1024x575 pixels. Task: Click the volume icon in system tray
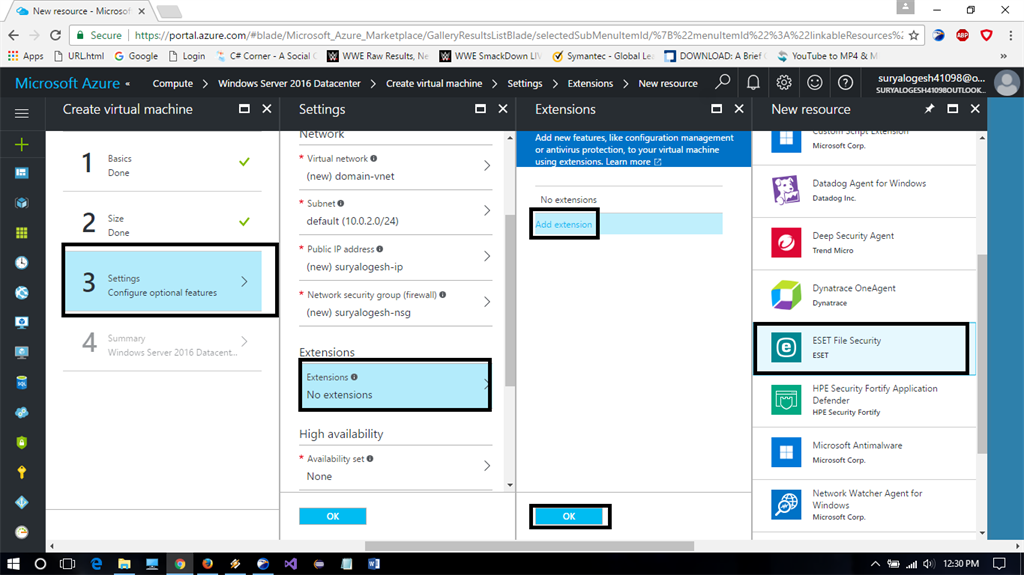click(929, 564)
